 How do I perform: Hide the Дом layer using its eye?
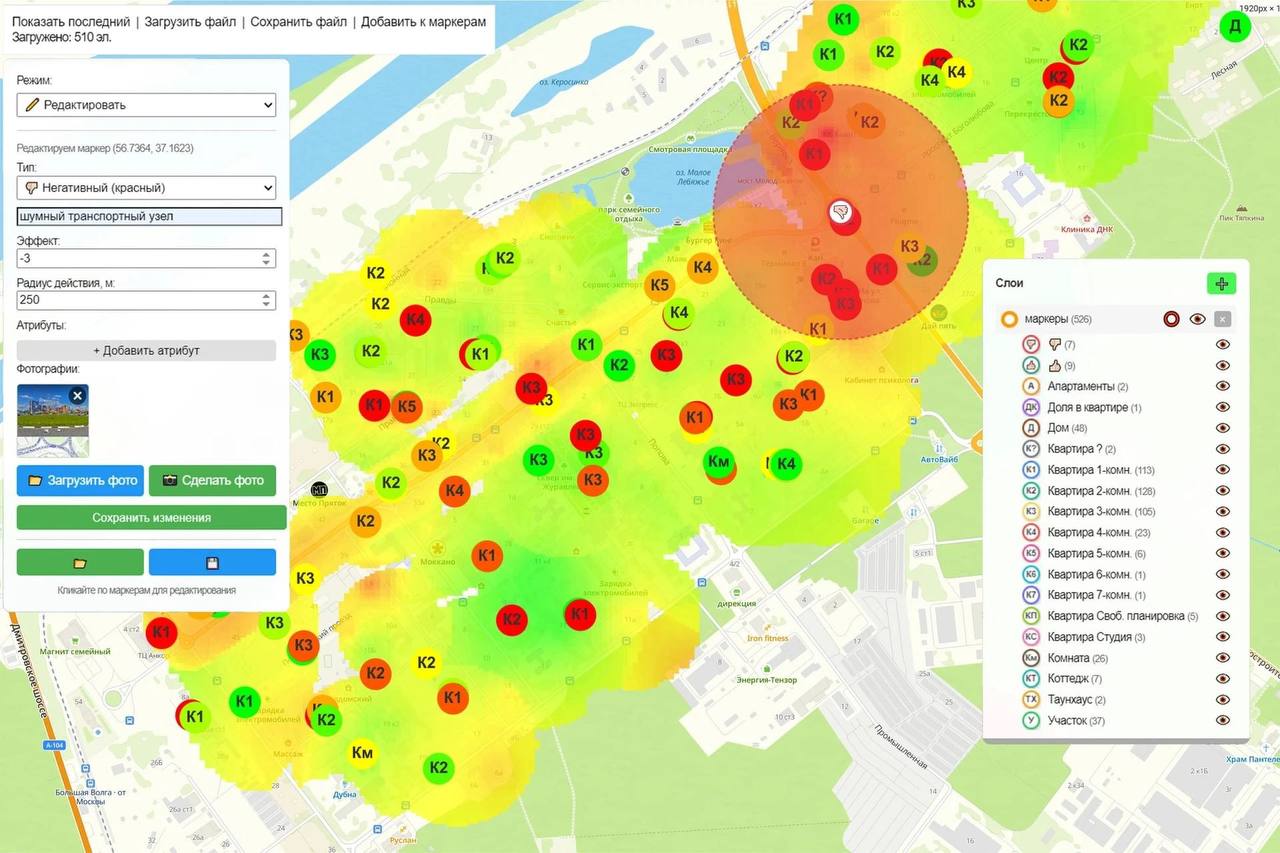pos(1222,428)
